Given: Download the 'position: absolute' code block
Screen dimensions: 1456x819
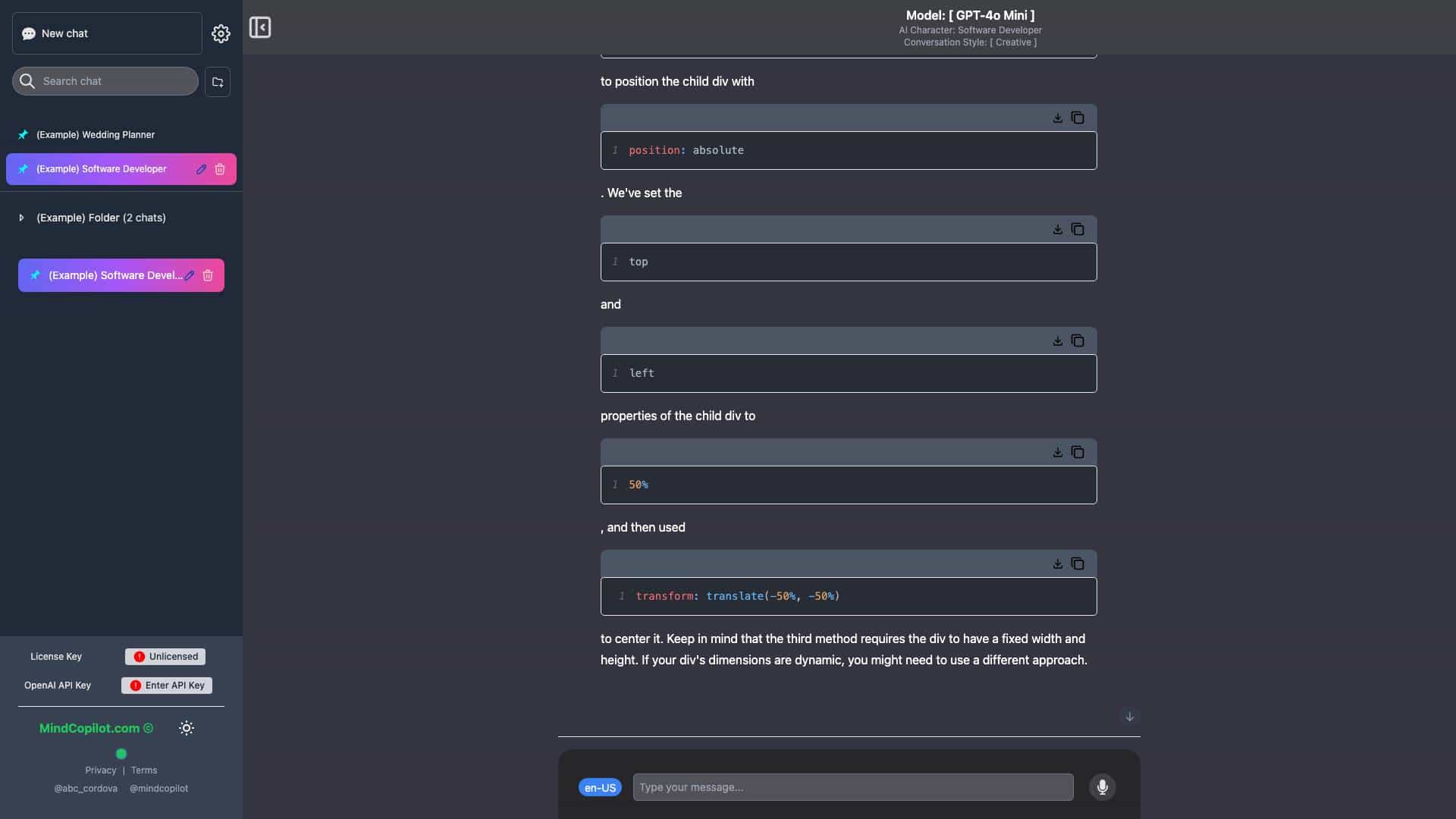Looking at the screenshot, I should pos(1057,118).
